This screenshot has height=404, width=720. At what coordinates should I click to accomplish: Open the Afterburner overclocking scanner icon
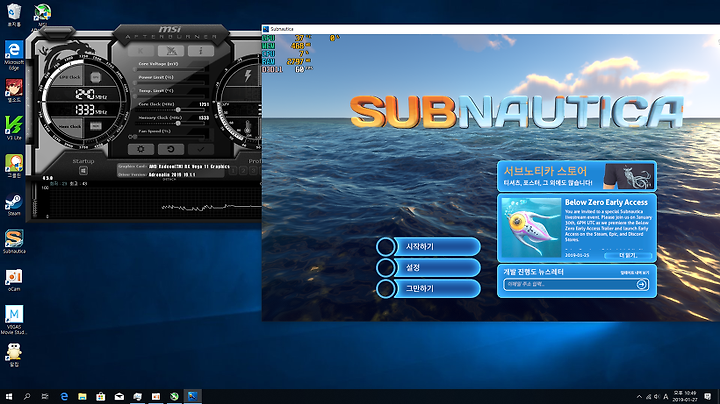click(x=171, y=50)
